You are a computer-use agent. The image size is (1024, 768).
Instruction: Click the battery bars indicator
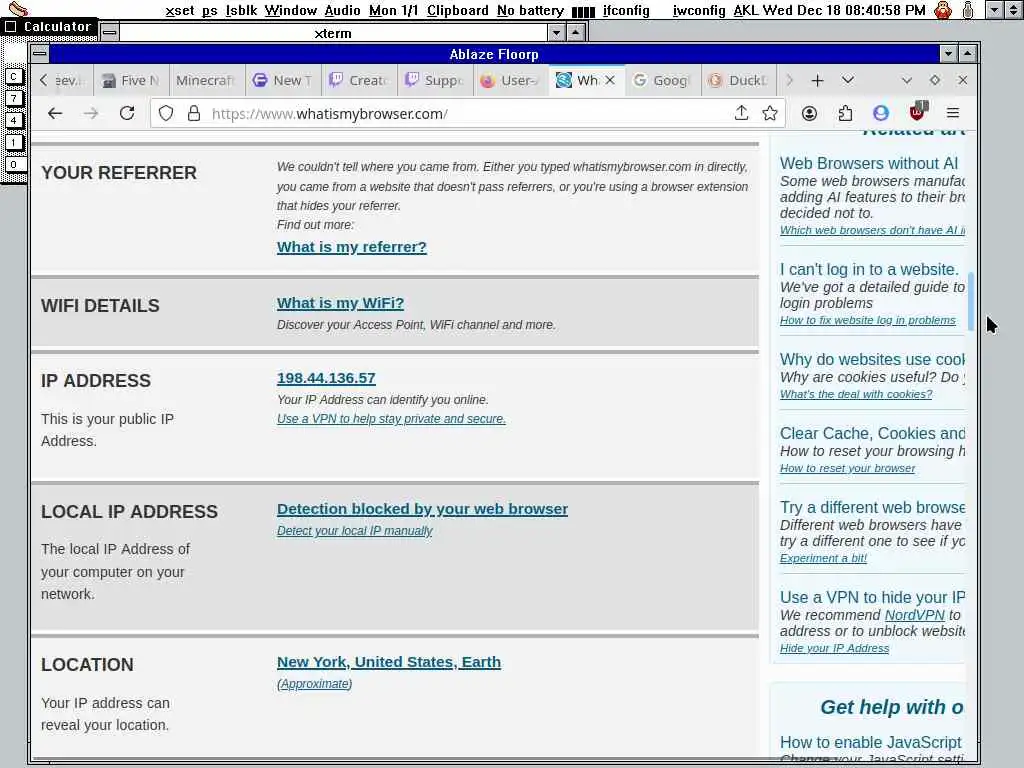[583, 11]
